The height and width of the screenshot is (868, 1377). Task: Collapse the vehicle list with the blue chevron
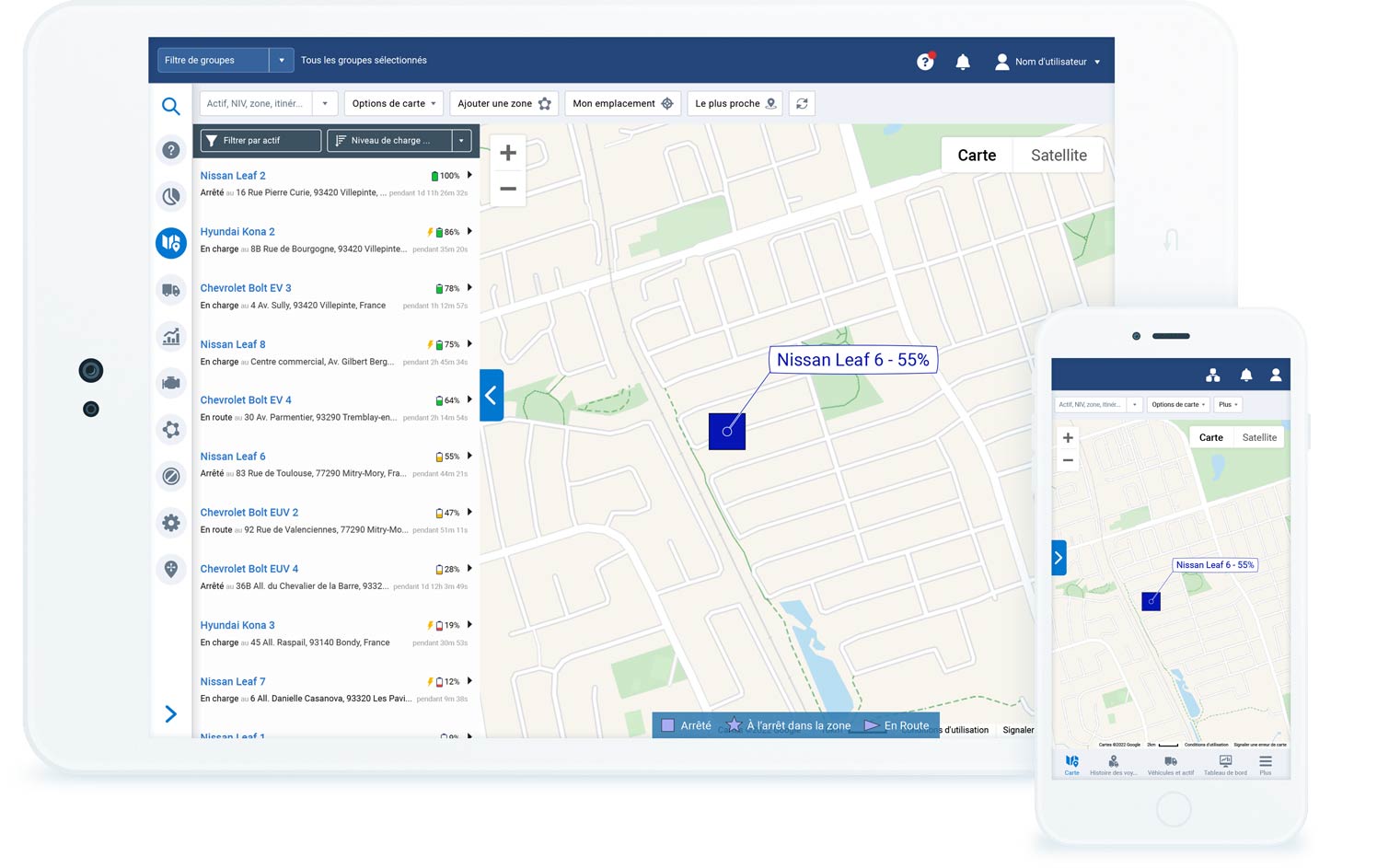[491, 396]
